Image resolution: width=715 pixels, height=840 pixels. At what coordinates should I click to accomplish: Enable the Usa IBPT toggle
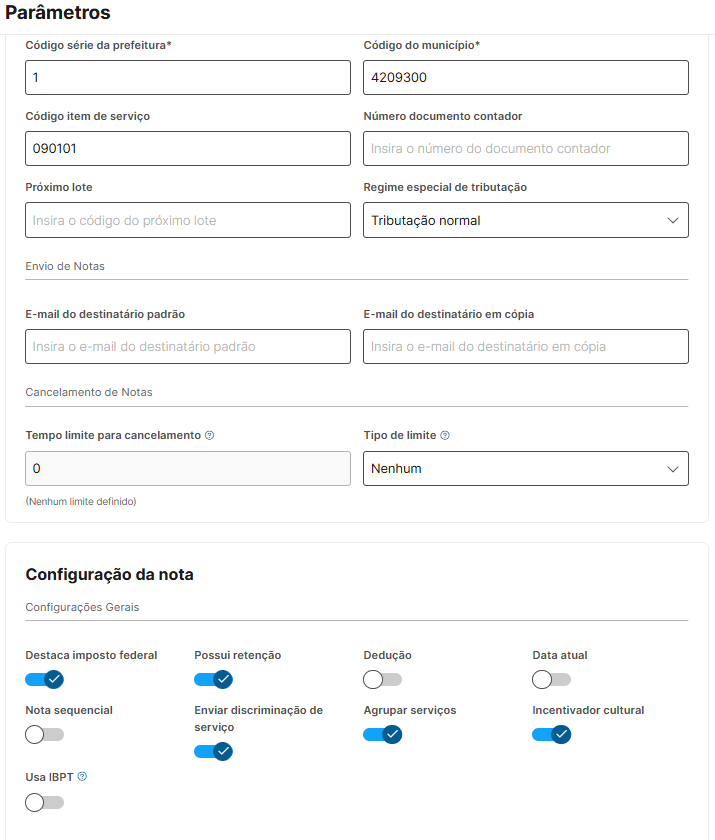[45, 802]
